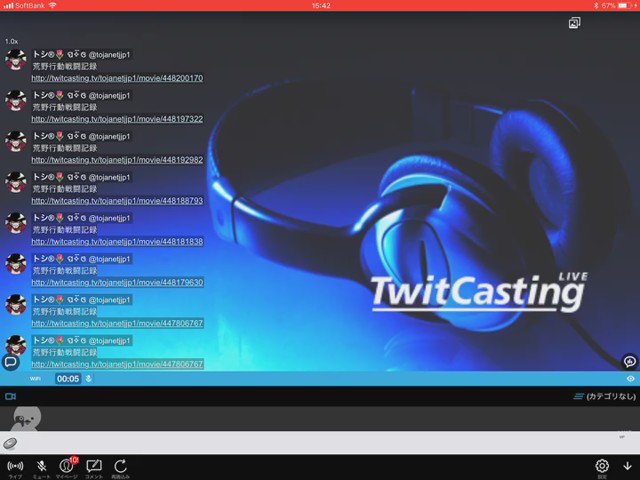640x480 pixels.
Task: Open マイページ with notification badge
Action: tap(67, 468)
